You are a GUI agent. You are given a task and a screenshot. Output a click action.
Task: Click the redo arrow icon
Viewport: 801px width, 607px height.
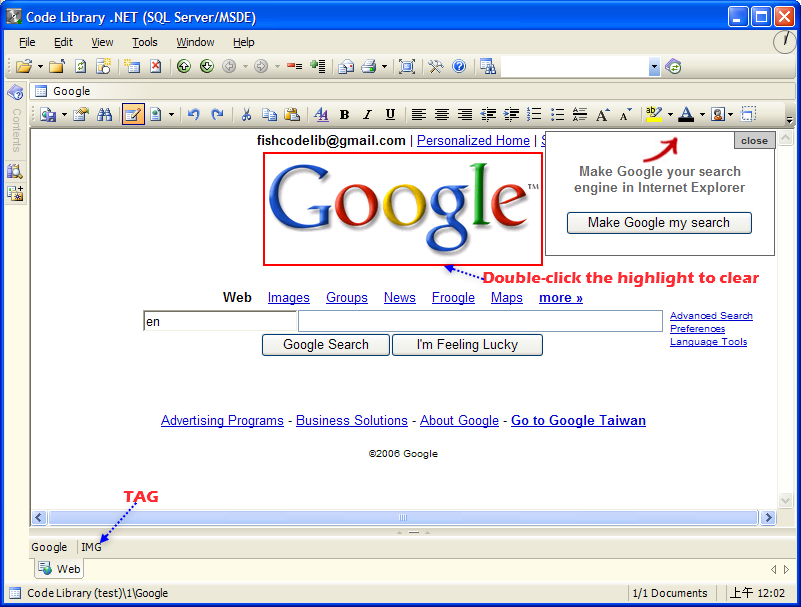click(217, 114)
